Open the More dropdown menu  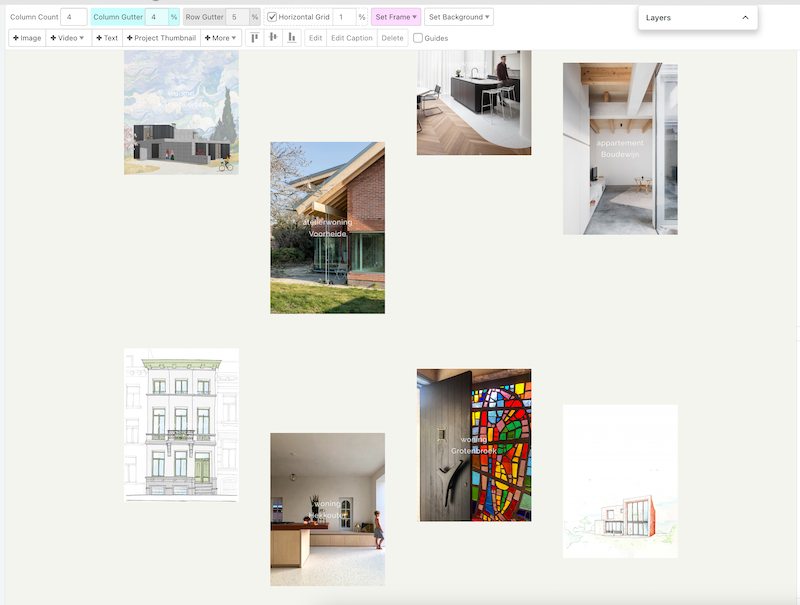pyautogui.click(x=220, y=38)
